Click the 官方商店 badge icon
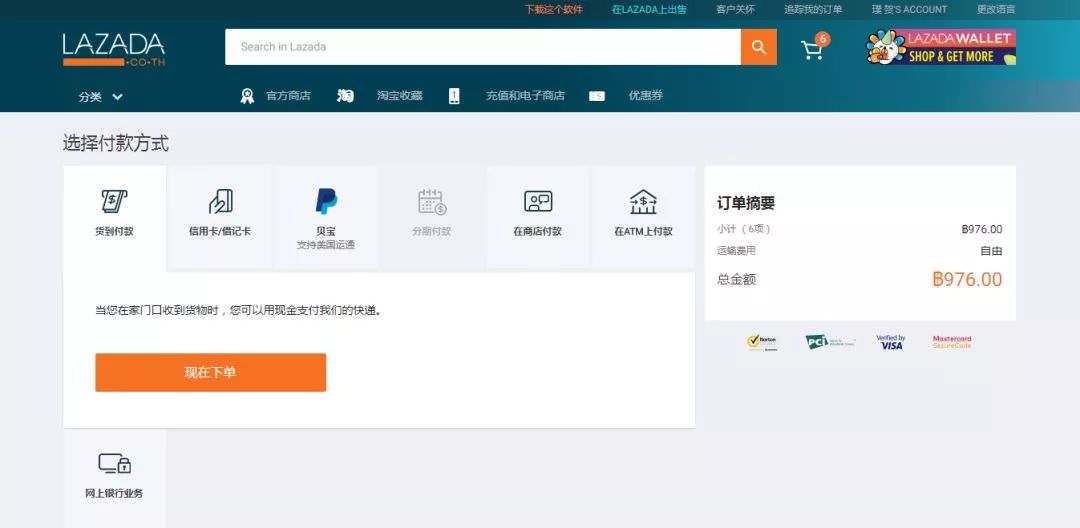 click(247, 96)
